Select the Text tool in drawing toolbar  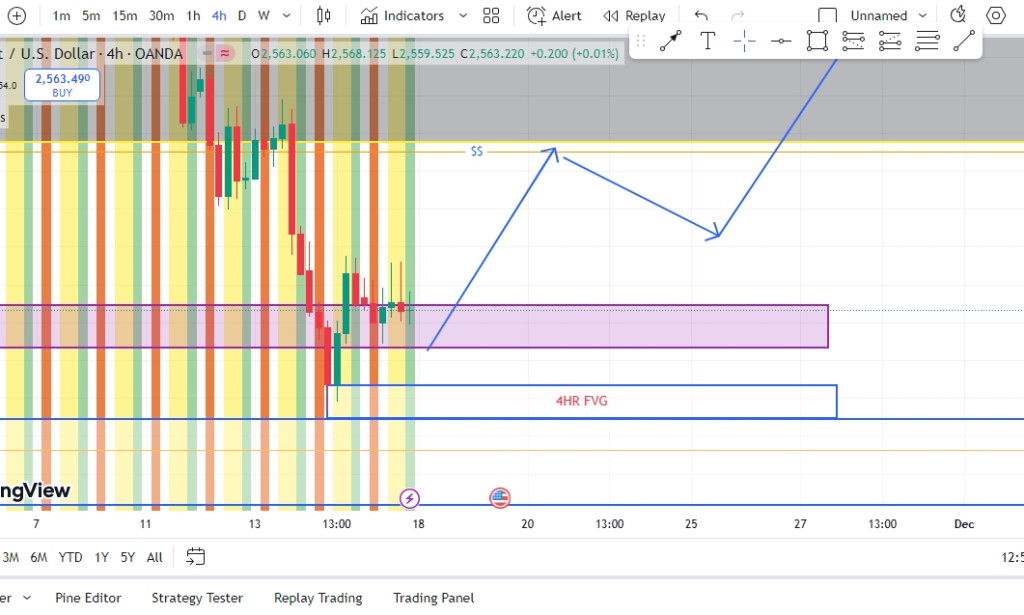pos(707,41)
